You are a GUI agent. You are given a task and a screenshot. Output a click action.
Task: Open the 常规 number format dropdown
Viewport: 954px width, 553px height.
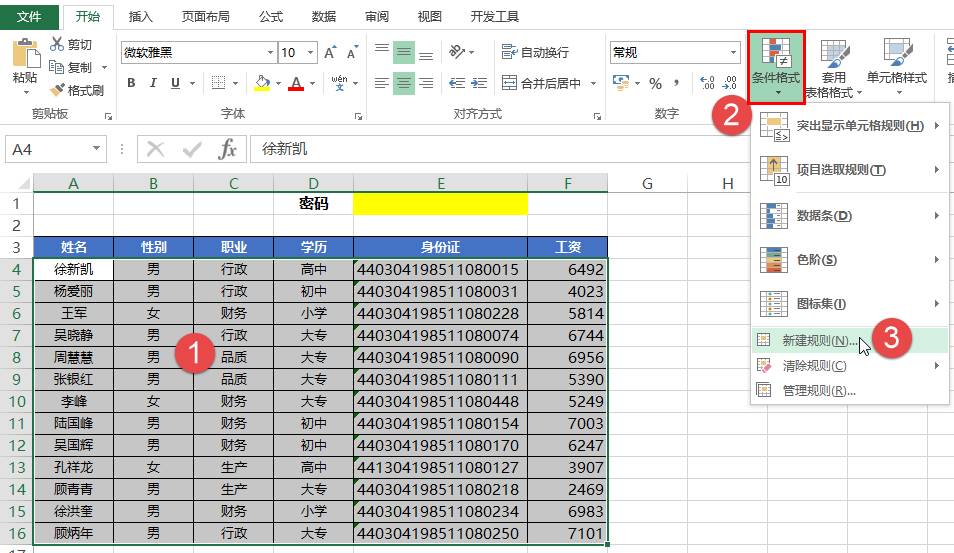[x=733, y=53]
